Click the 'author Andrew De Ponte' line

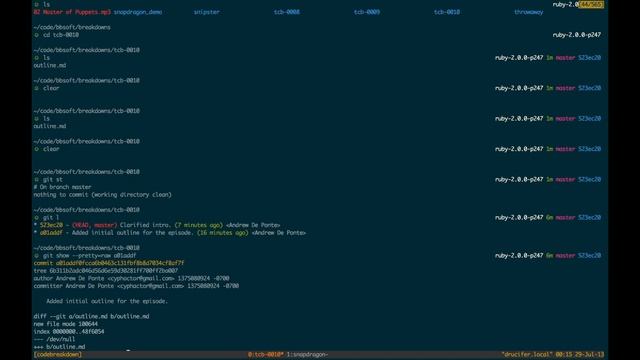pyautogui.click(x=131, y=278)
